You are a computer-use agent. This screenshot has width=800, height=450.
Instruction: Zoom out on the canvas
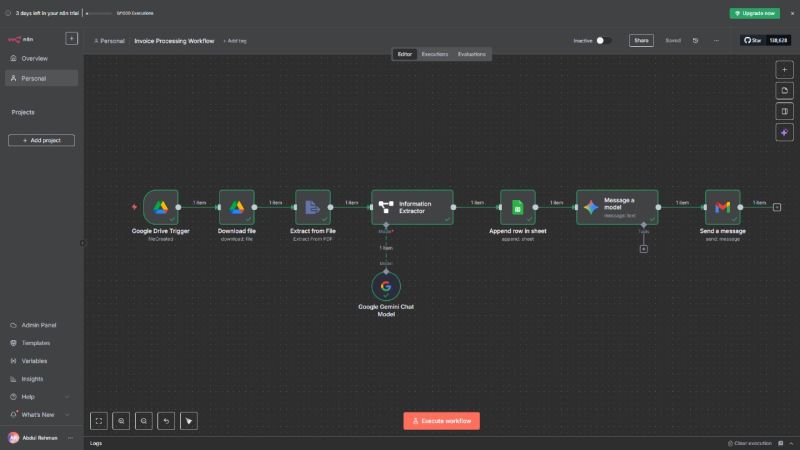tap(144, 421)
